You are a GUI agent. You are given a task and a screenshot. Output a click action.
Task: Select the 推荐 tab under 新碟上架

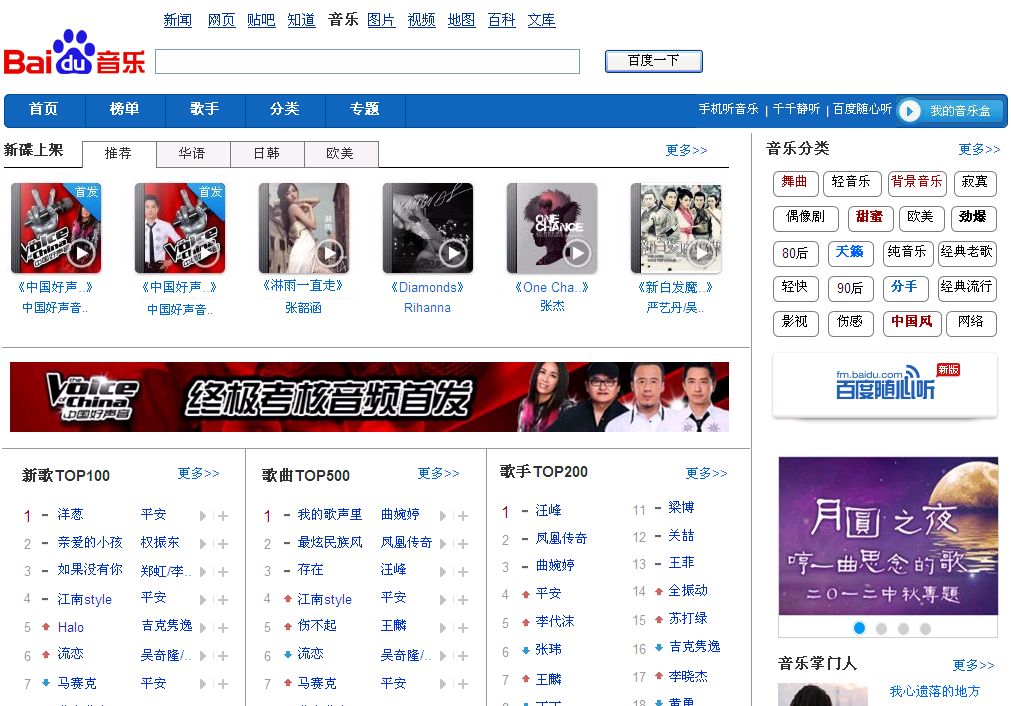(x=119, y=153)
